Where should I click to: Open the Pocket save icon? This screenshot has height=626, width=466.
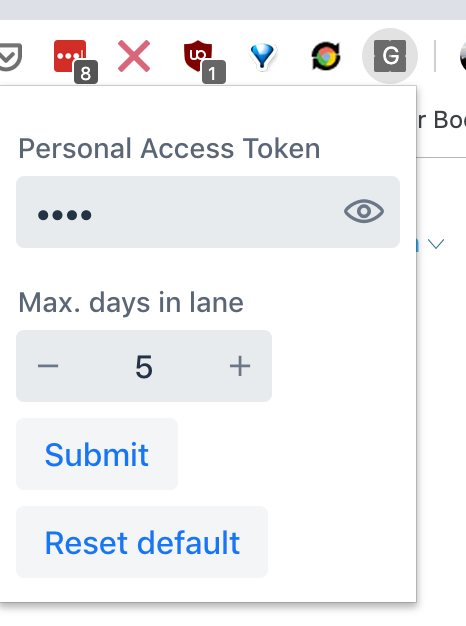click(x=10, y=56)
